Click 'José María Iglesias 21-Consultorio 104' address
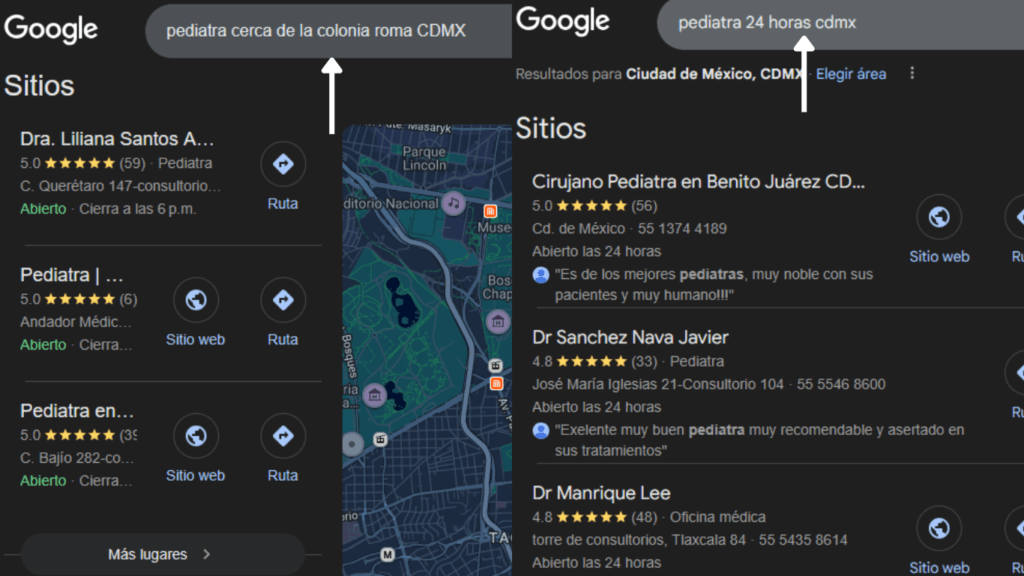 click(x=658, y=384)
